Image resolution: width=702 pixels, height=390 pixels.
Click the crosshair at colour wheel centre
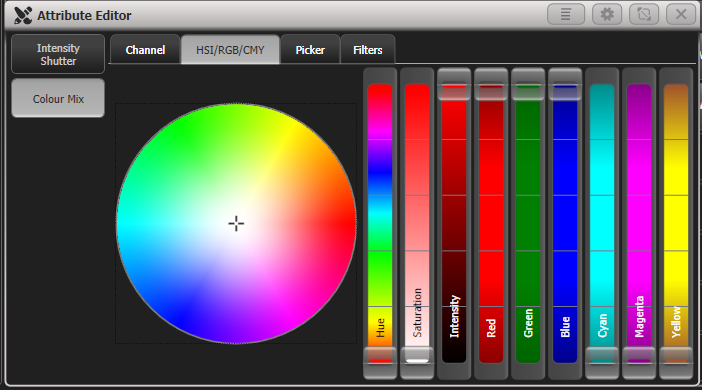click(236, 223)
